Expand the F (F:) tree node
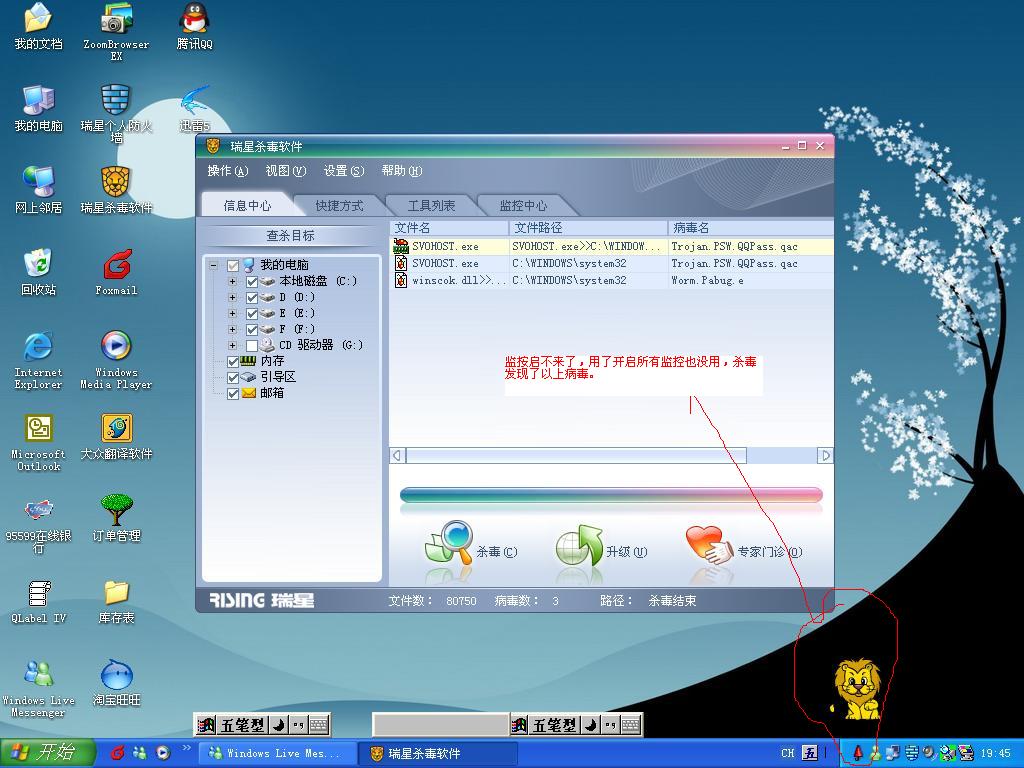This screenshot has height=768, width=1024. (232, 329)
